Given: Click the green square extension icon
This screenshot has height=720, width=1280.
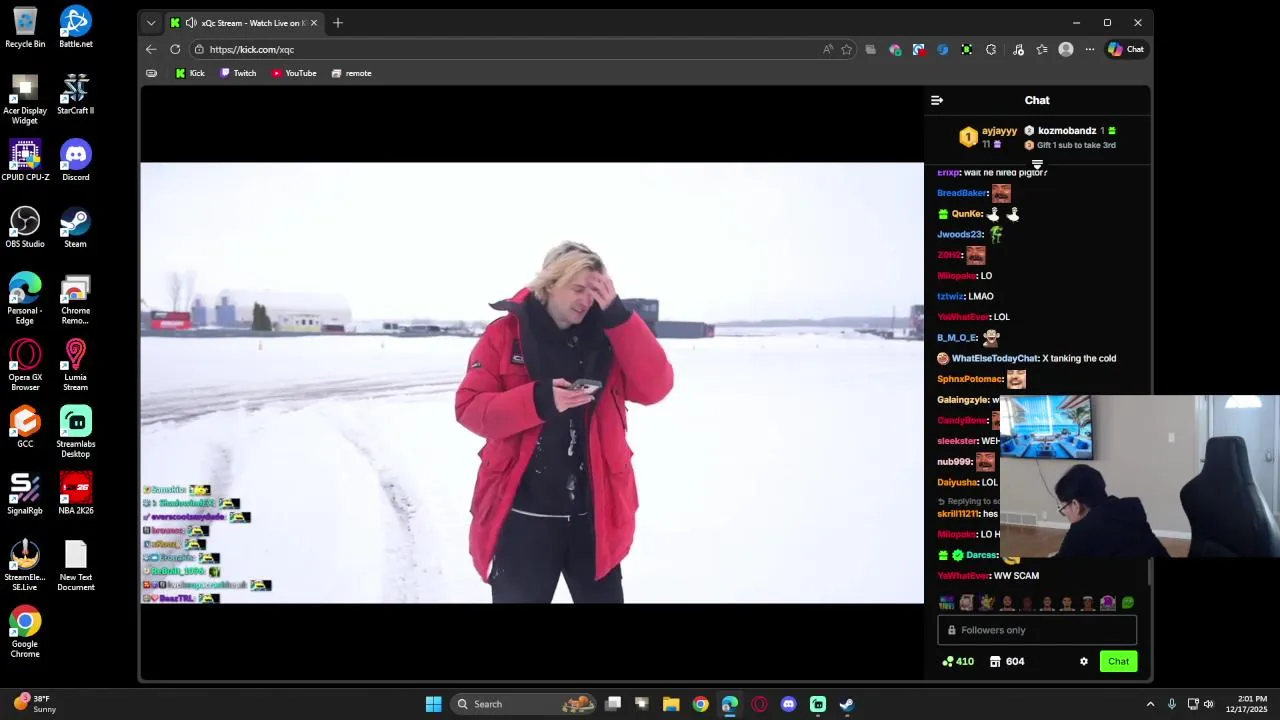Looking at the screenshot, I should tap(967, 49).
